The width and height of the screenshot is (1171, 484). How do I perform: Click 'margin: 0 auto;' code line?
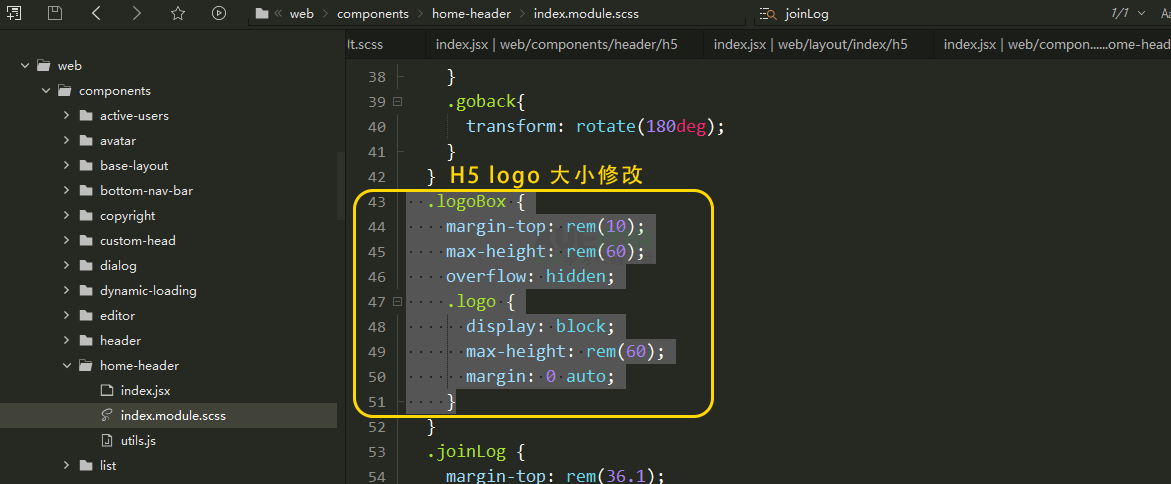pos(540,377)
